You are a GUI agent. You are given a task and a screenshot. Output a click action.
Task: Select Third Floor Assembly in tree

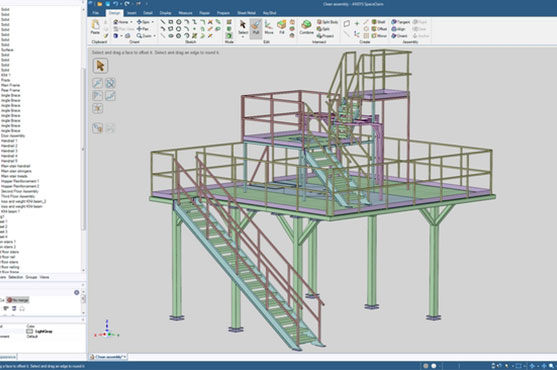(18, 196)
